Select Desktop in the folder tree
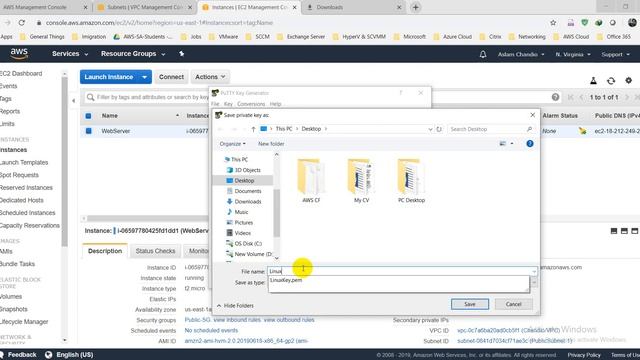 coord(244,180)
